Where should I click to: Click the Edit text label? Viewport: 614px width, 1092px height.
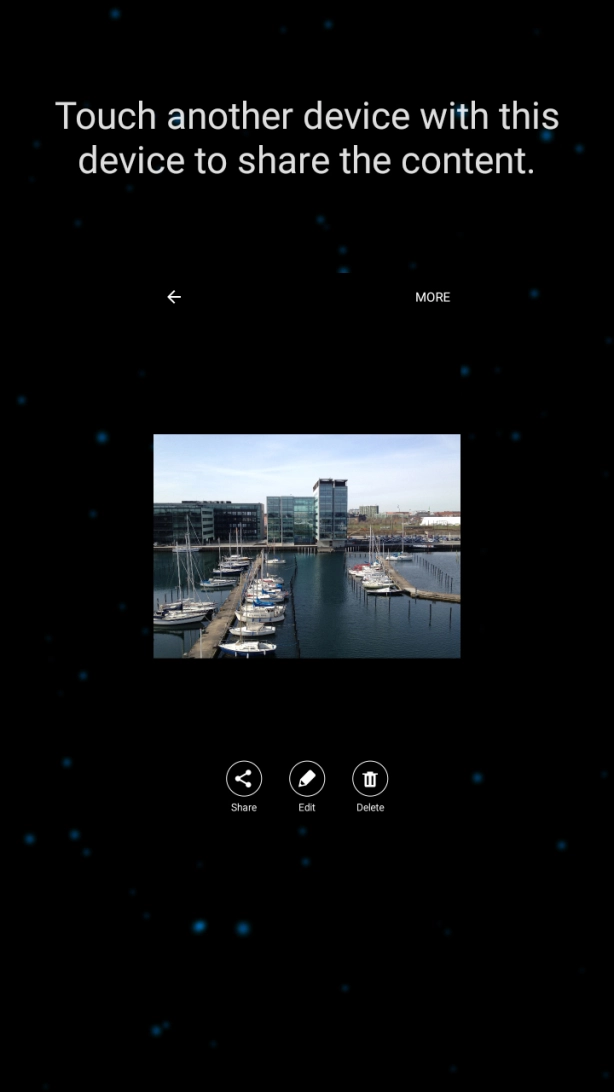tap(307, 808)
